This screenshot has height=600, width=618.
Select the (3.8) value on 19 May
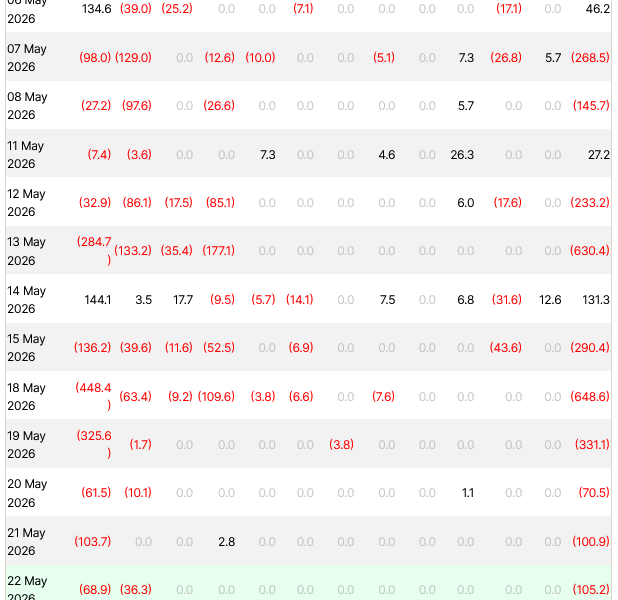click(341, 445)
